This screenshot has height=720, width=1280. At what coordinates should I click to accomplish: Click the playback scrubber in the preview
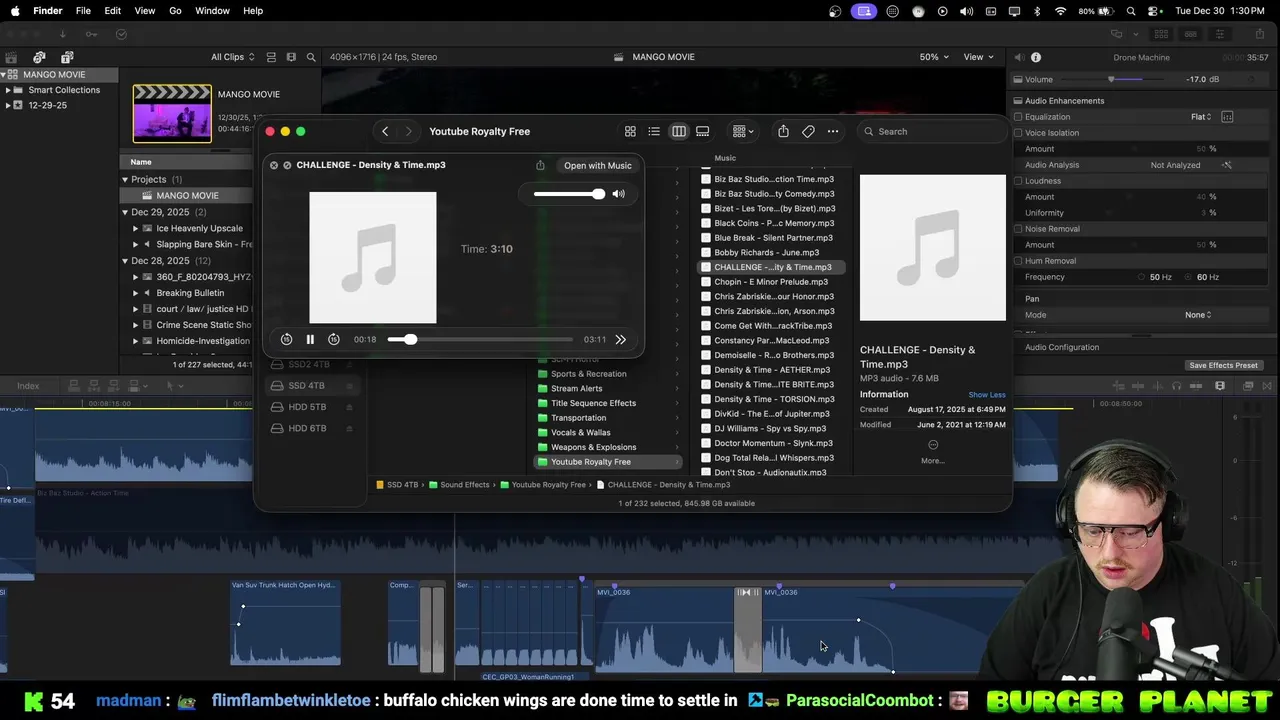(x=480, y=340)
